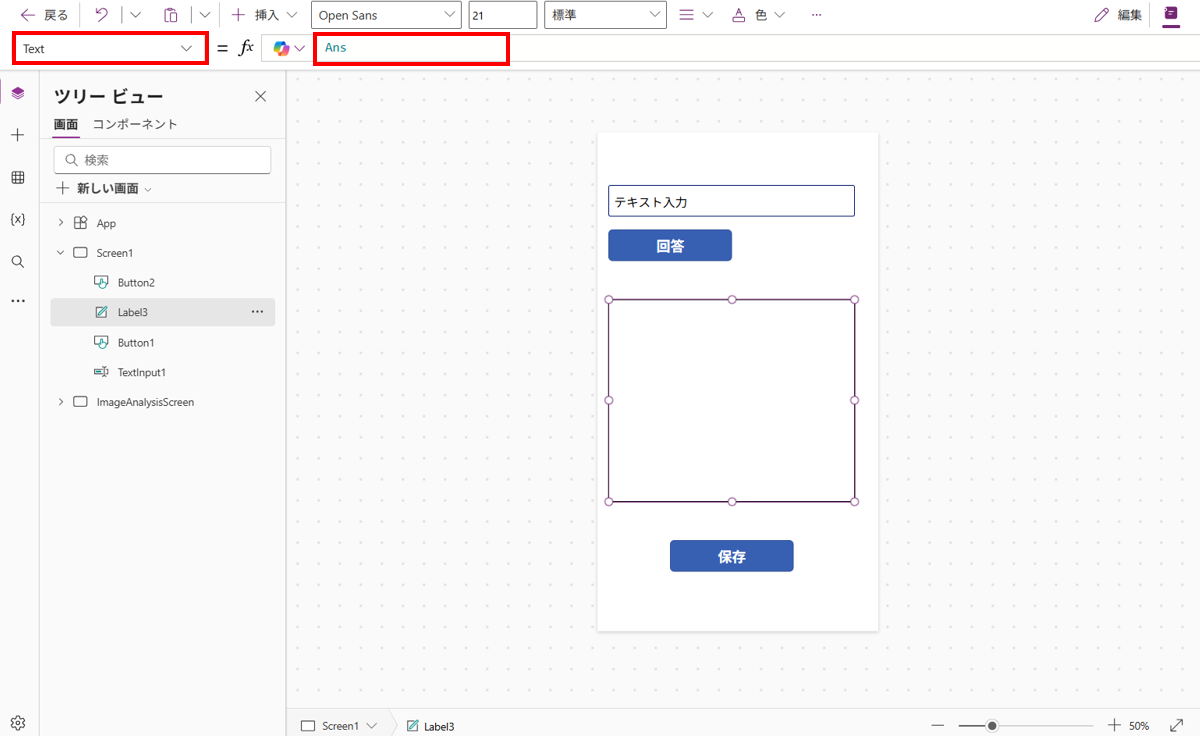The height and width of the screenshot is (736, 1200).
Task: Click the fit to window expand icon
Action: point(1177,725)
